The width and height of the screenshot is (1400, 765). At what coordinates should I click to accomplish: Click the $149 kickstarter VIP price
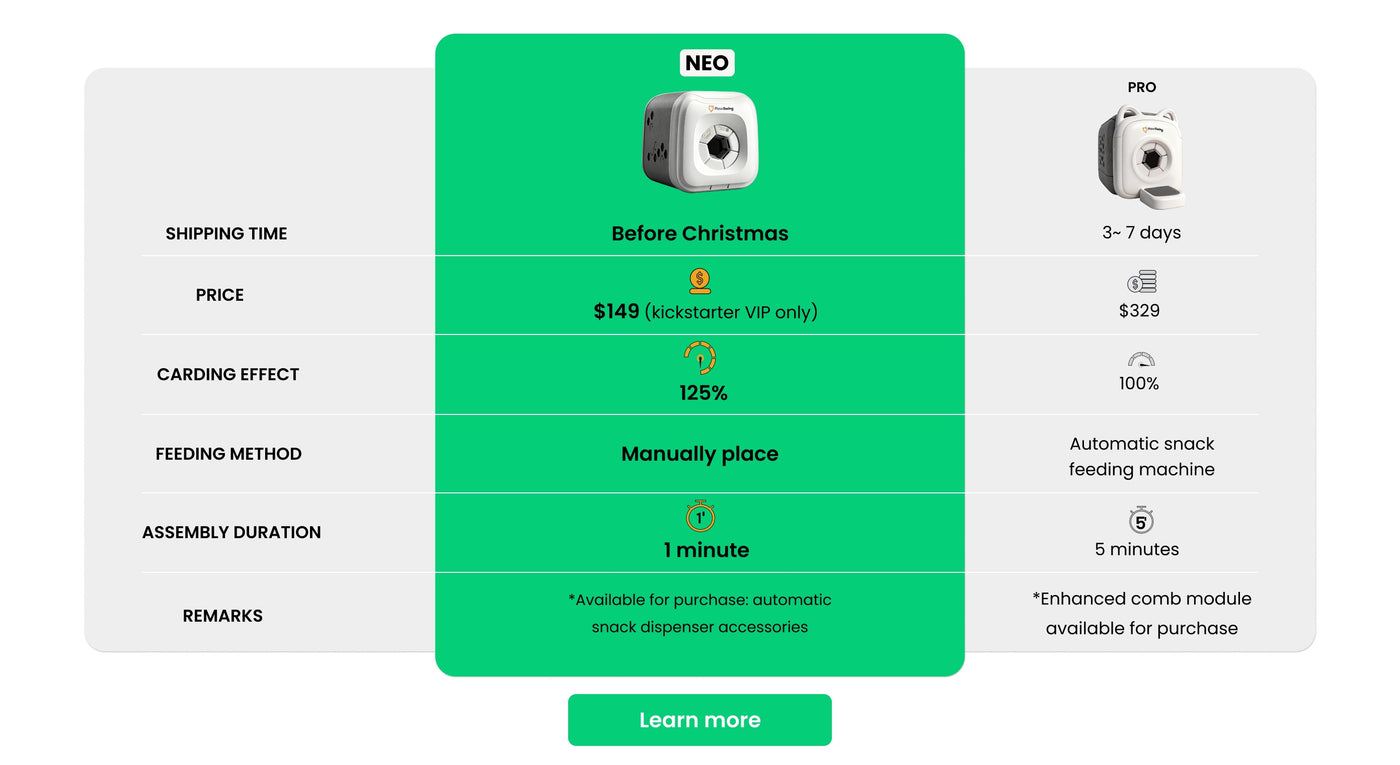699,311
